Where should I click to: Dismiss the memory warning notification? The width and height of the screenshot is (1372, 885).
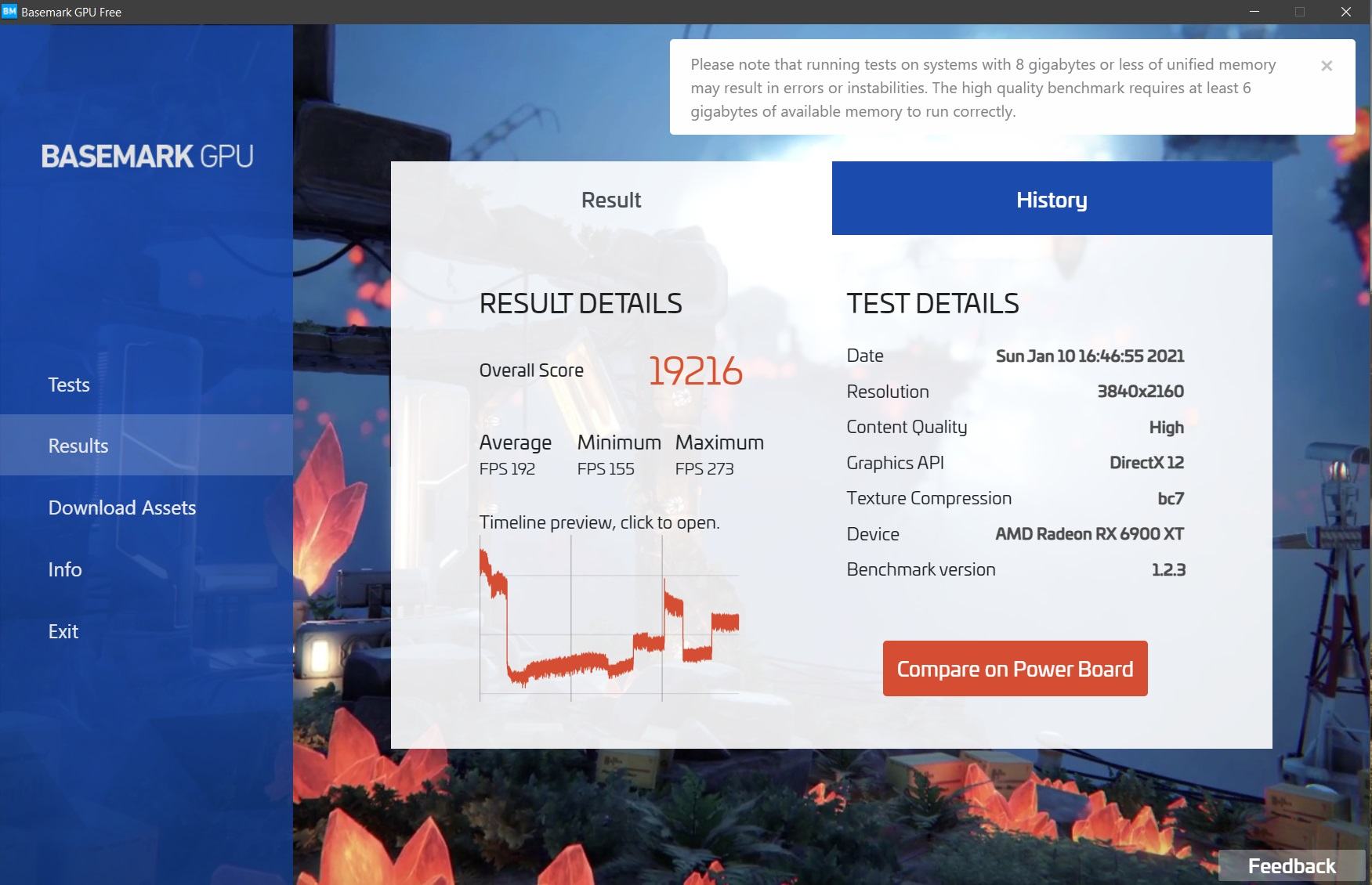point(1327,66)
